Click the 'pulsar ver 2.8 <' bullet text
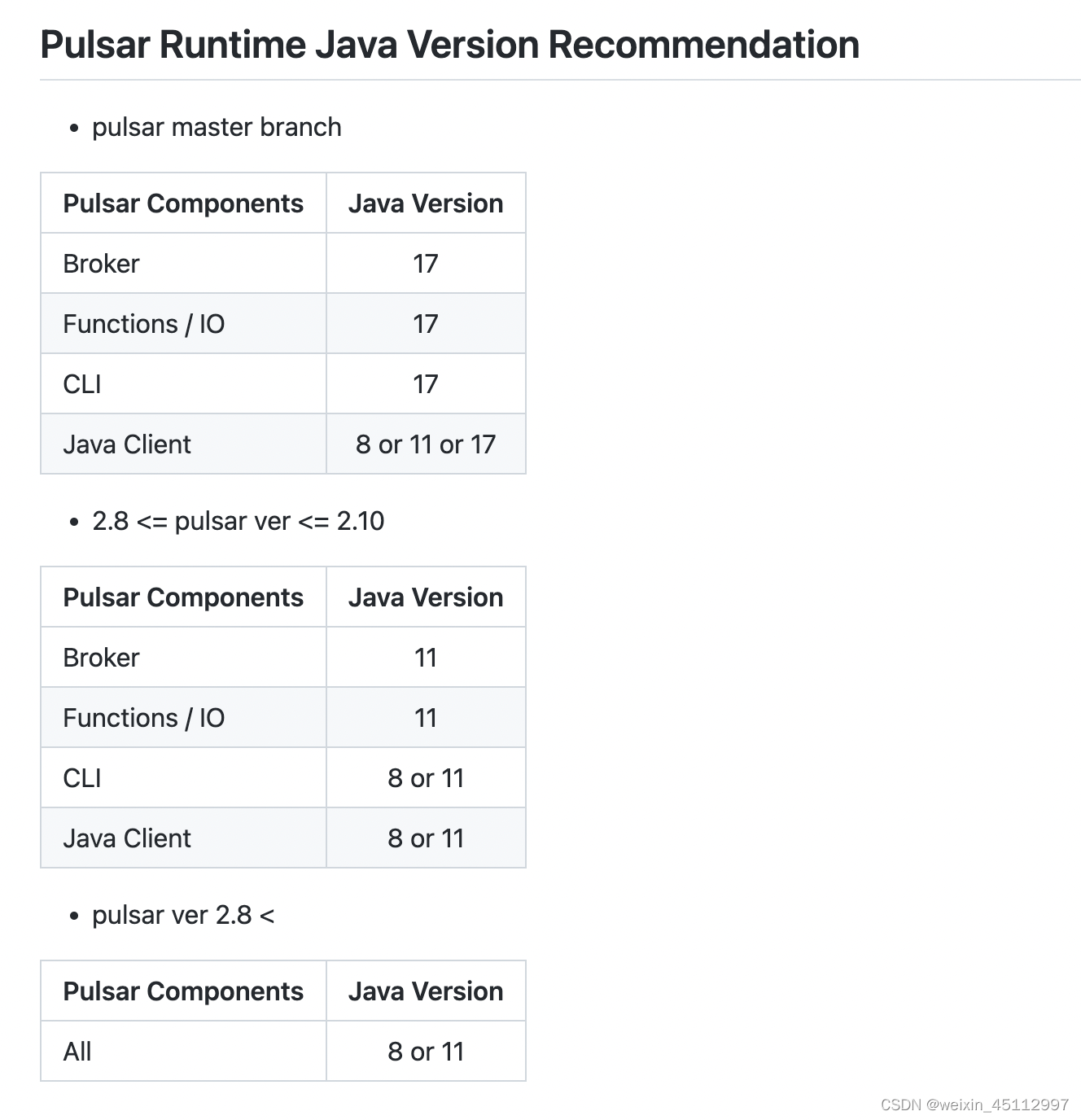This screenshot has width=1081, height=1120. coord(182,915)
